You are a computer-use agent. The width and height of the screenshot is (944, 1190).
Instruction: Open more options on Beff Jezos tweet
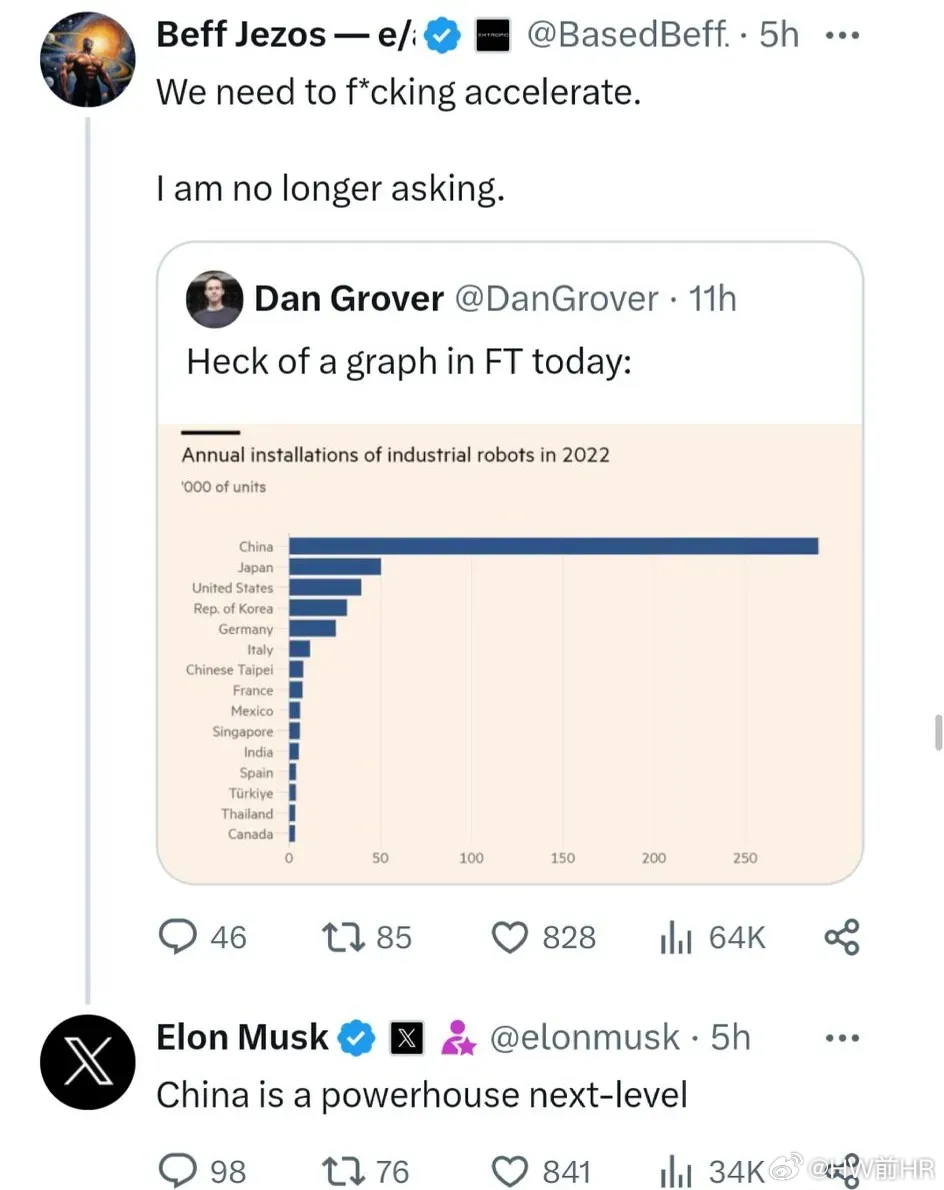[x=842, y=35]
